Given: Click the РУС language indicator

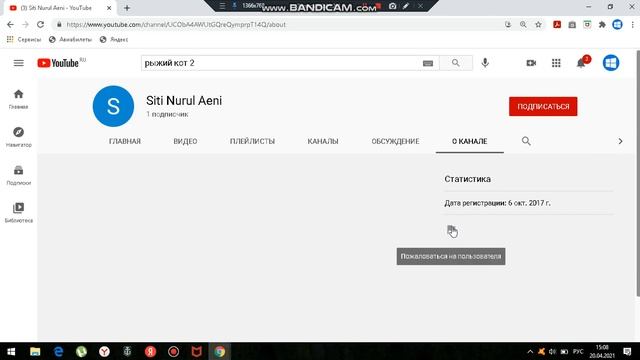Looking at the screenshot, I should pyautogui.click(x=578, y=351).
